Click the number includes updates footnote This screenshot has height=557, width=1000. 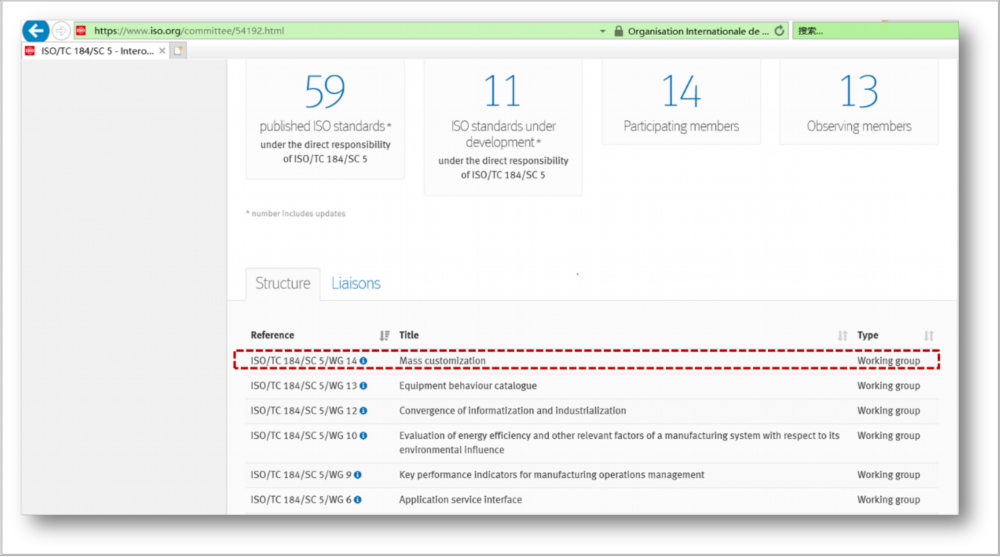[295, 214]
